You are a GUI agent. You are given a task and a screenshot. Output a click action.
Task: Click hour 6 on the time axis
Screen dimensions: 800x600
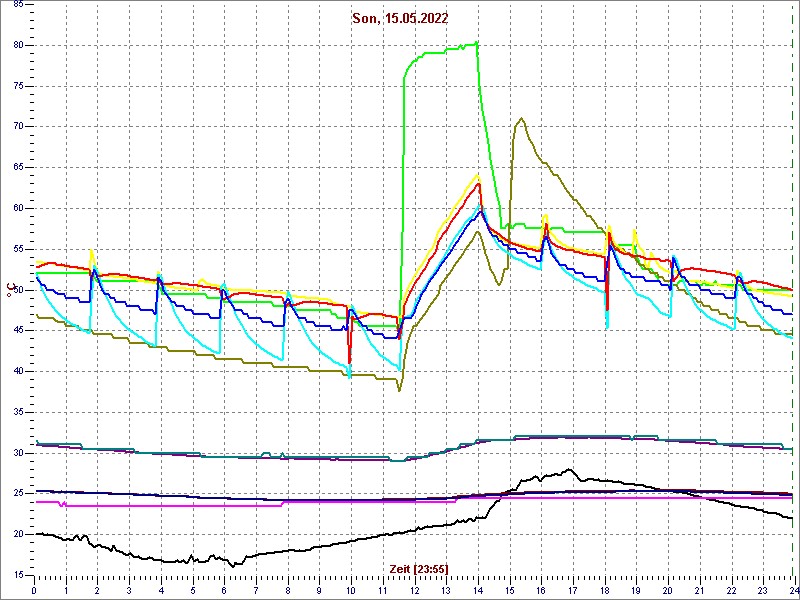coord(224,590)
